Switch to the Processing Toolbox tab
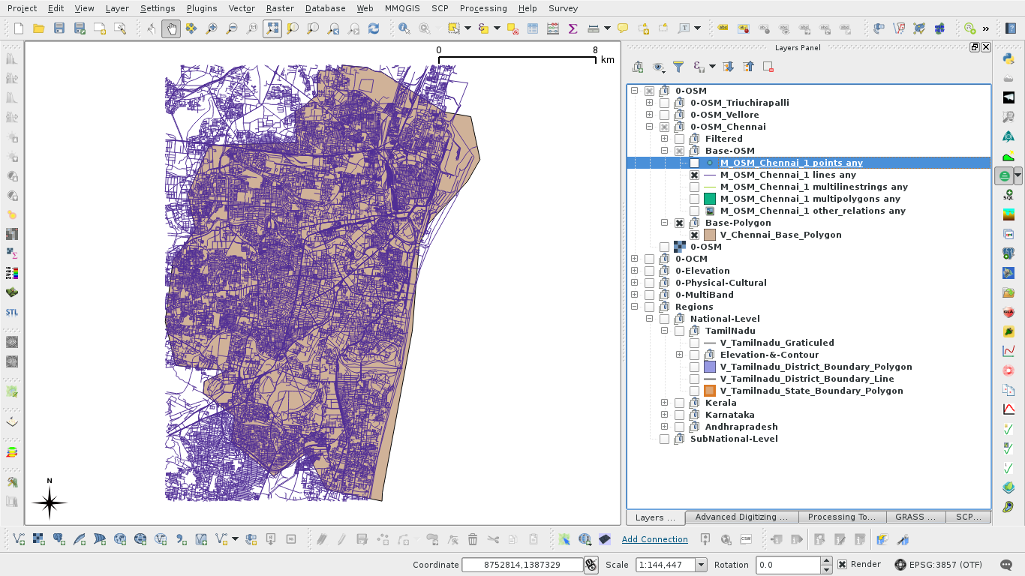1025x576 pixels. (x=841, y=517)
